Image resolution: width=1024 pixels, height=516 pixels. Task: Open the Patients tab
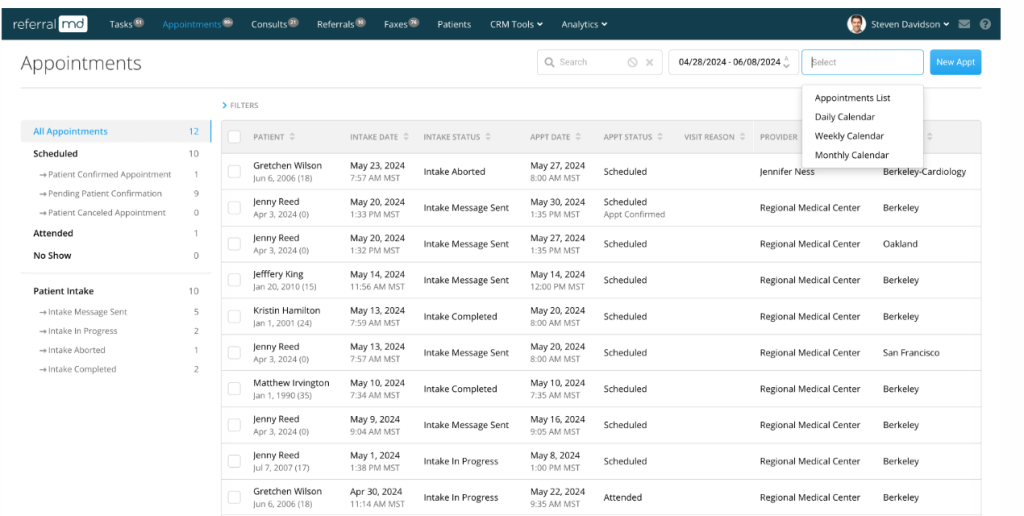(454, 24)
